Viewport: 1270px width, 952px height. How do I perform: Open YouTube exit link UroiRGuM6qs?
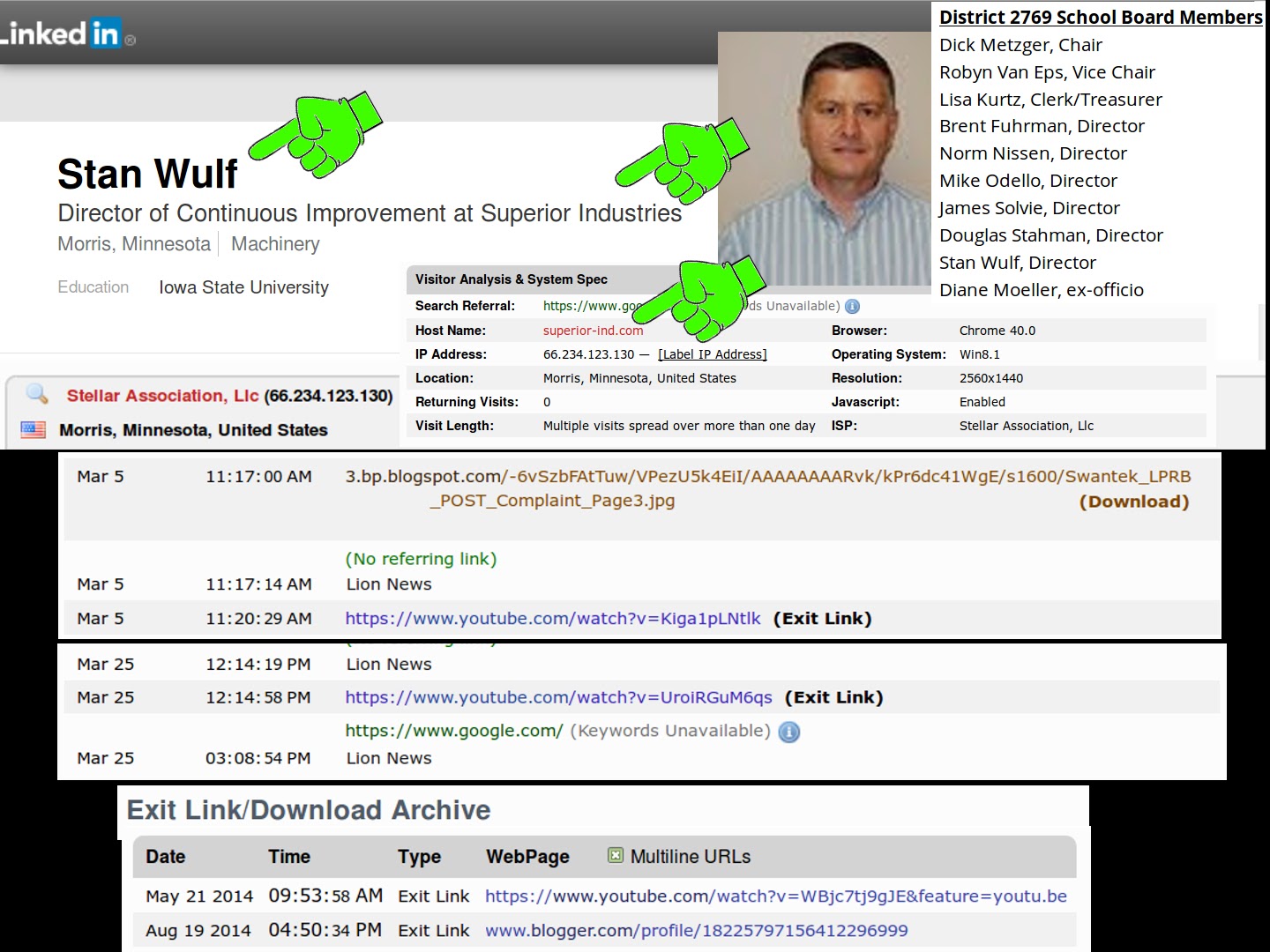click(558, 697)
